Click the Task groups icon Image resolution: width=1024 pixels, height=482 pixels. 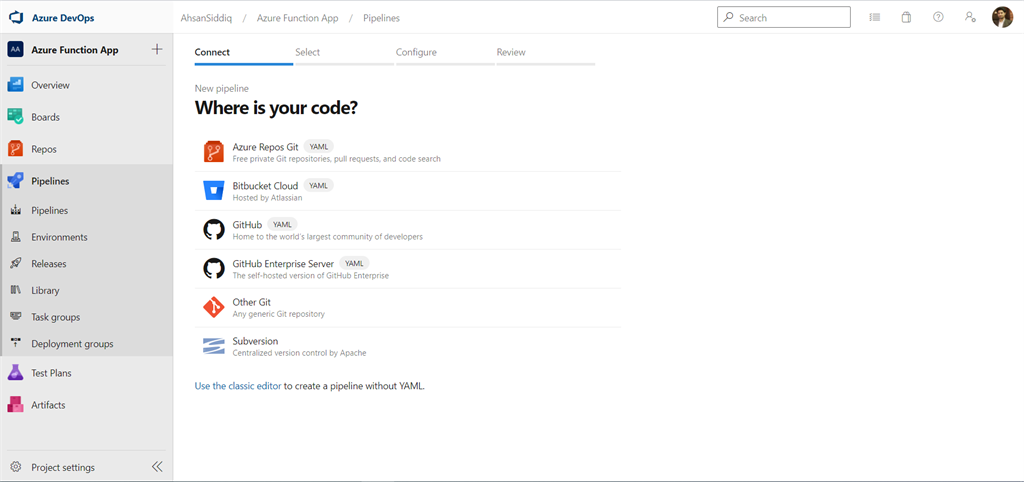[16, 317]
